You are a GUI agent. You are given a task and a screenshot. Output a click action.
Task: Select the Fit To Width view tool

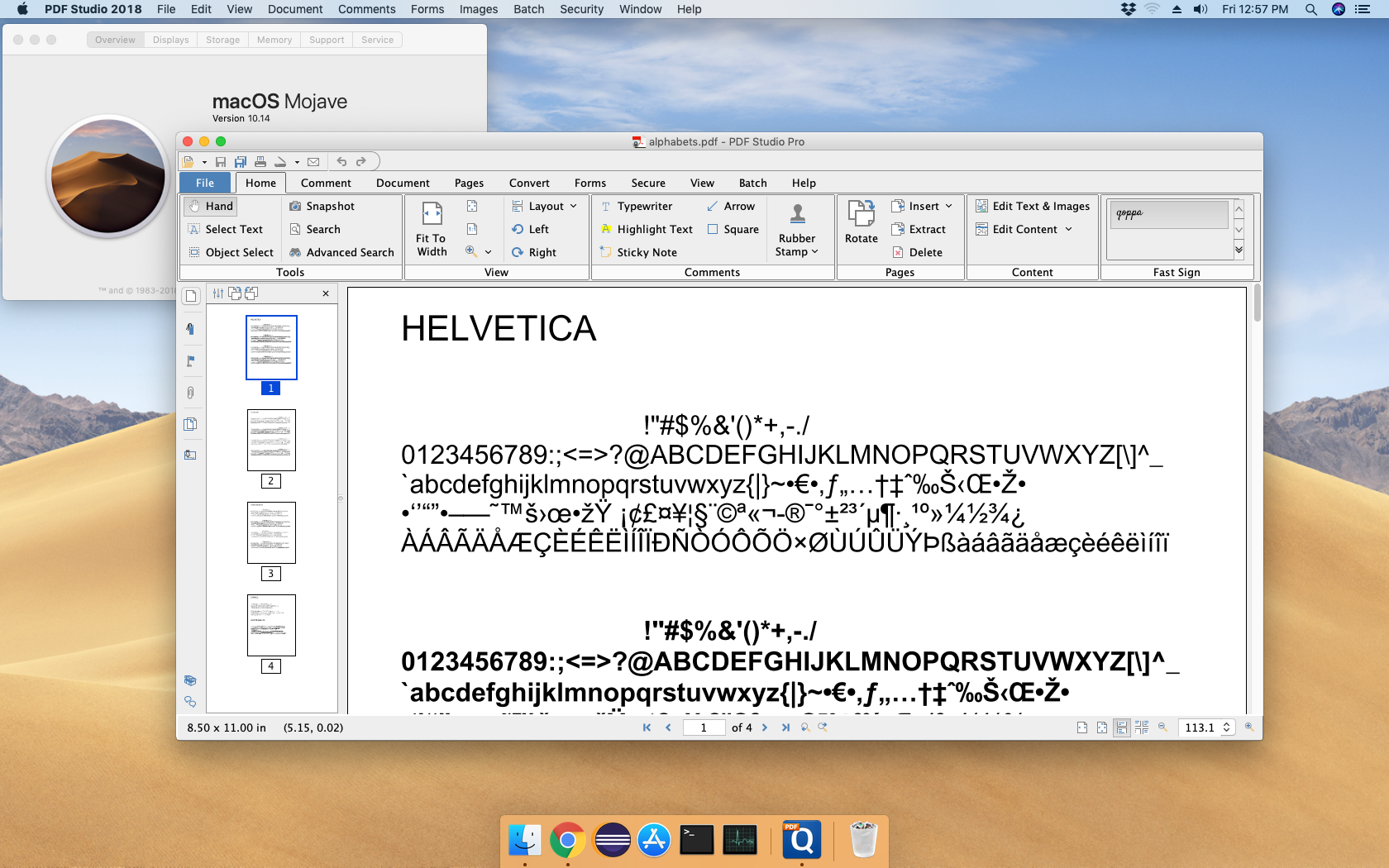point(432,229)
